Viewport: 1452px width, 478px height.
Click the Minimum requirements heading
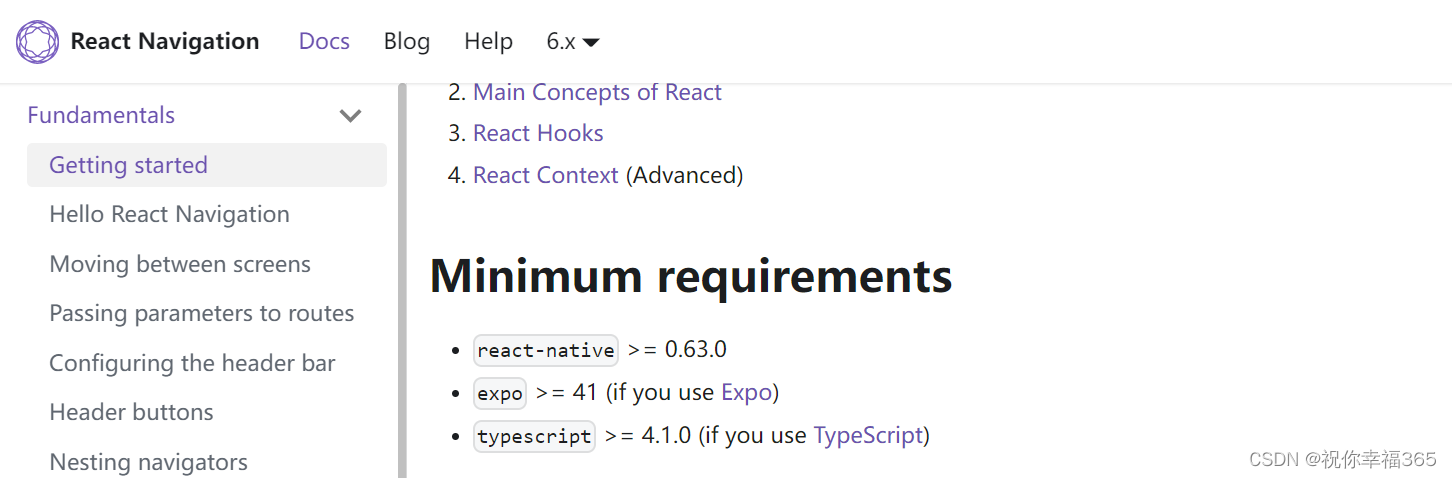[691, 275]
